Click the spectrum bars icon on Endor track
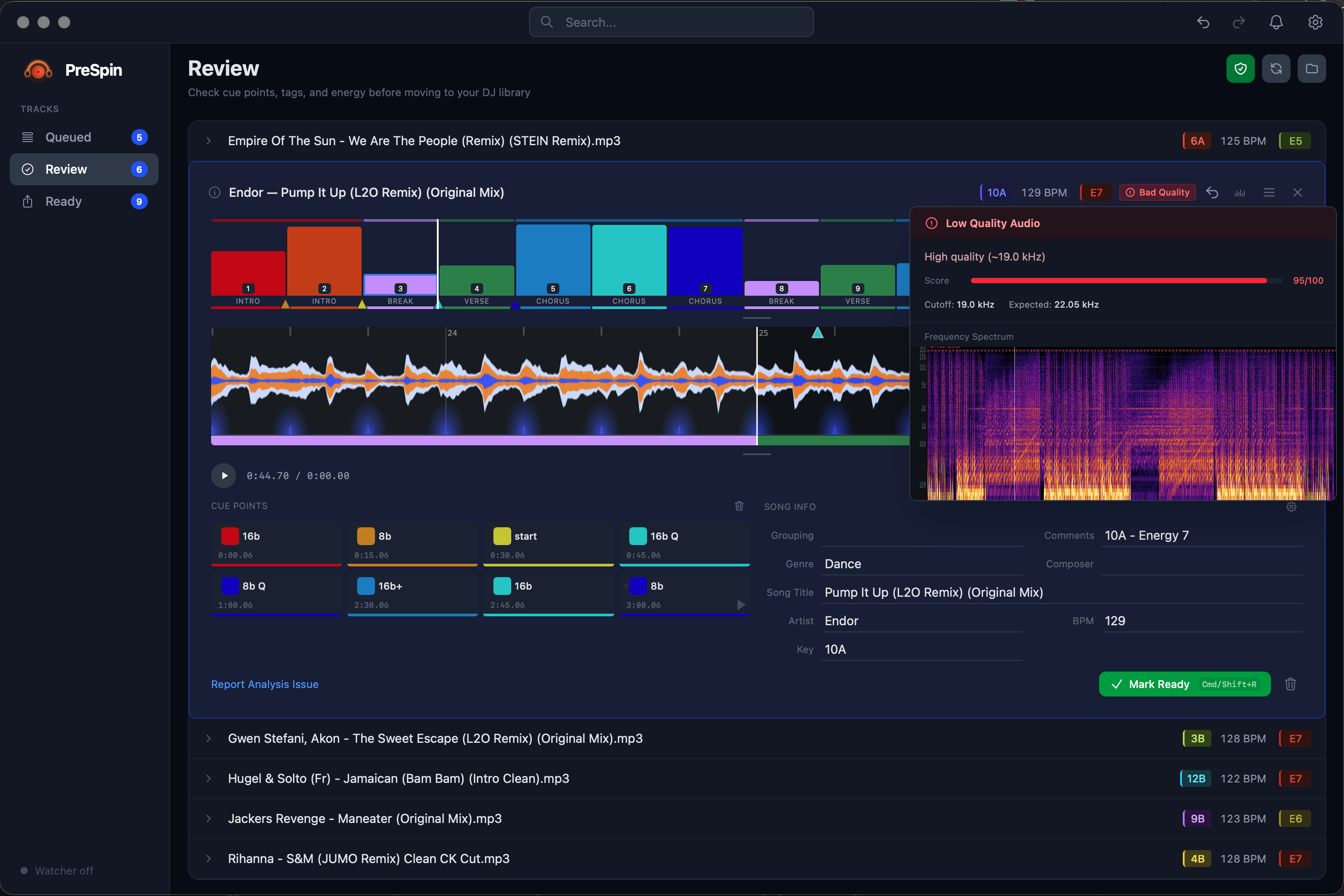The image size is (1344, 896). pos(1239,192)
